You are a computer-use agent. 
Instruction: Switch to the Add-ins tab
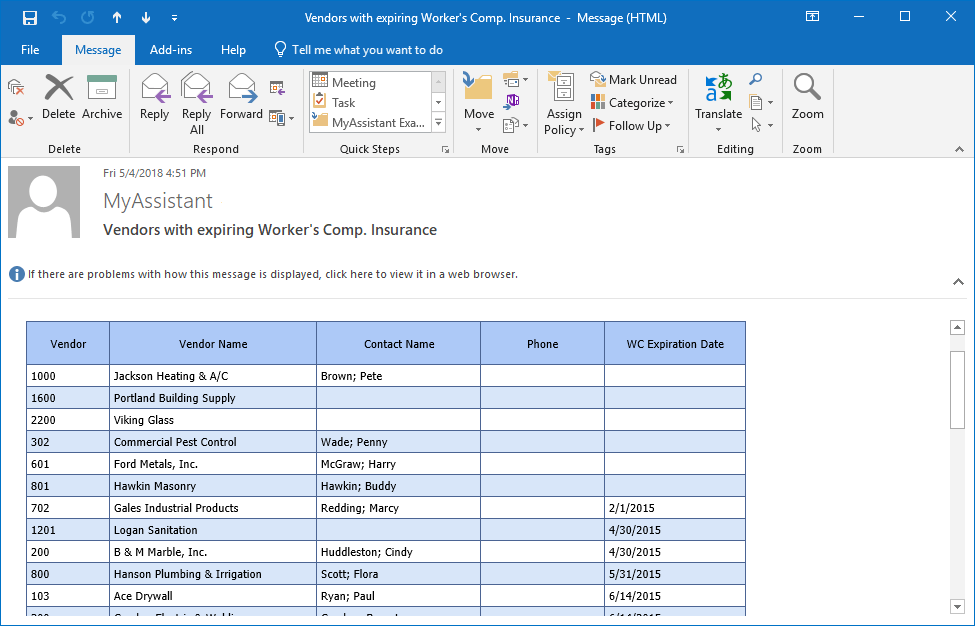[171, 50]
